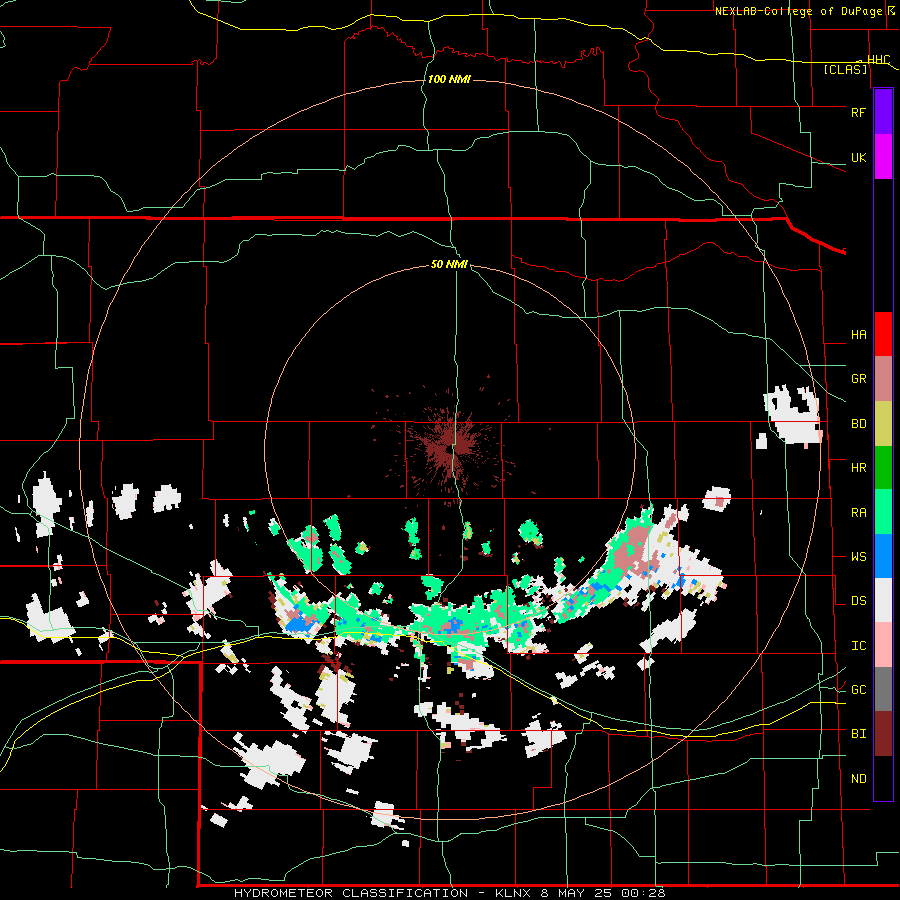
Task: Click the 100 NMI range ring label
Action: pyautogui.click(x=449, y=79)
